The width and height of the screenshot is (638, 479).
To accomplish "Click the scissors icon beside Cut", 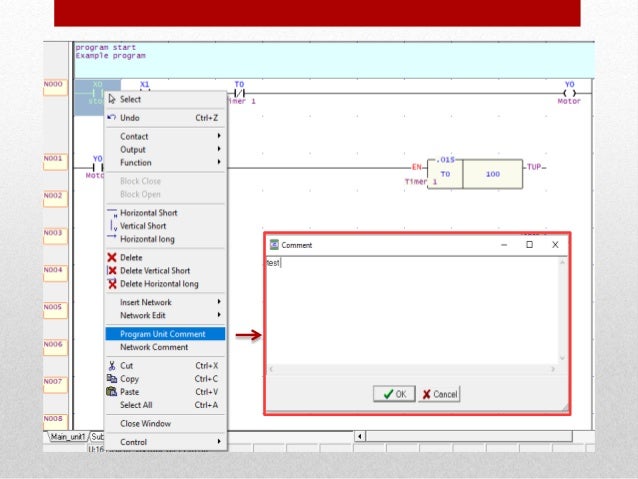I will tap(111, 365).
